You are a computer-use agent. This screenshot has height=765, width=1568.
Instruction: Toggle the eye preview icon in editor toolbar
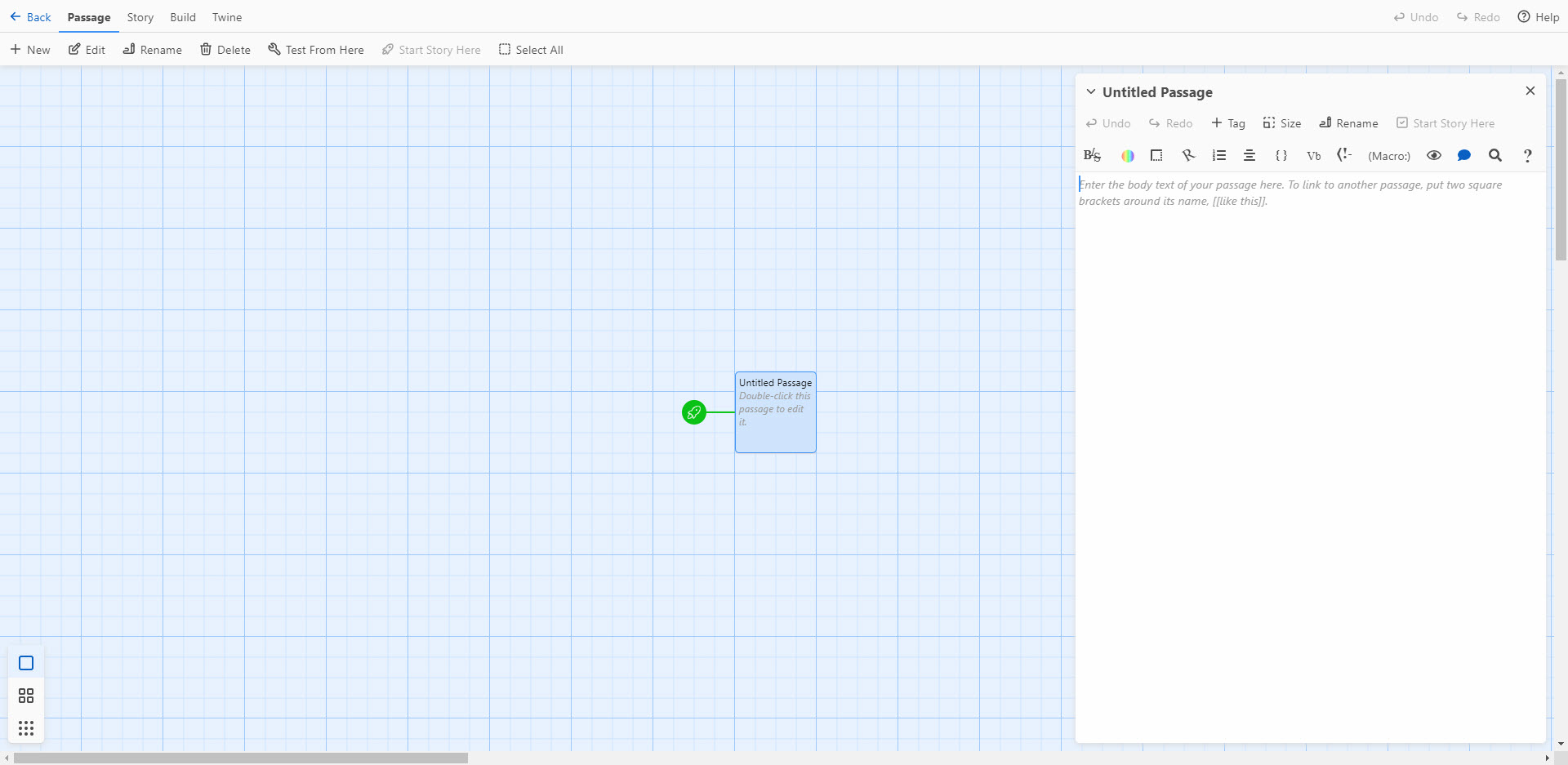[1433, 156]
